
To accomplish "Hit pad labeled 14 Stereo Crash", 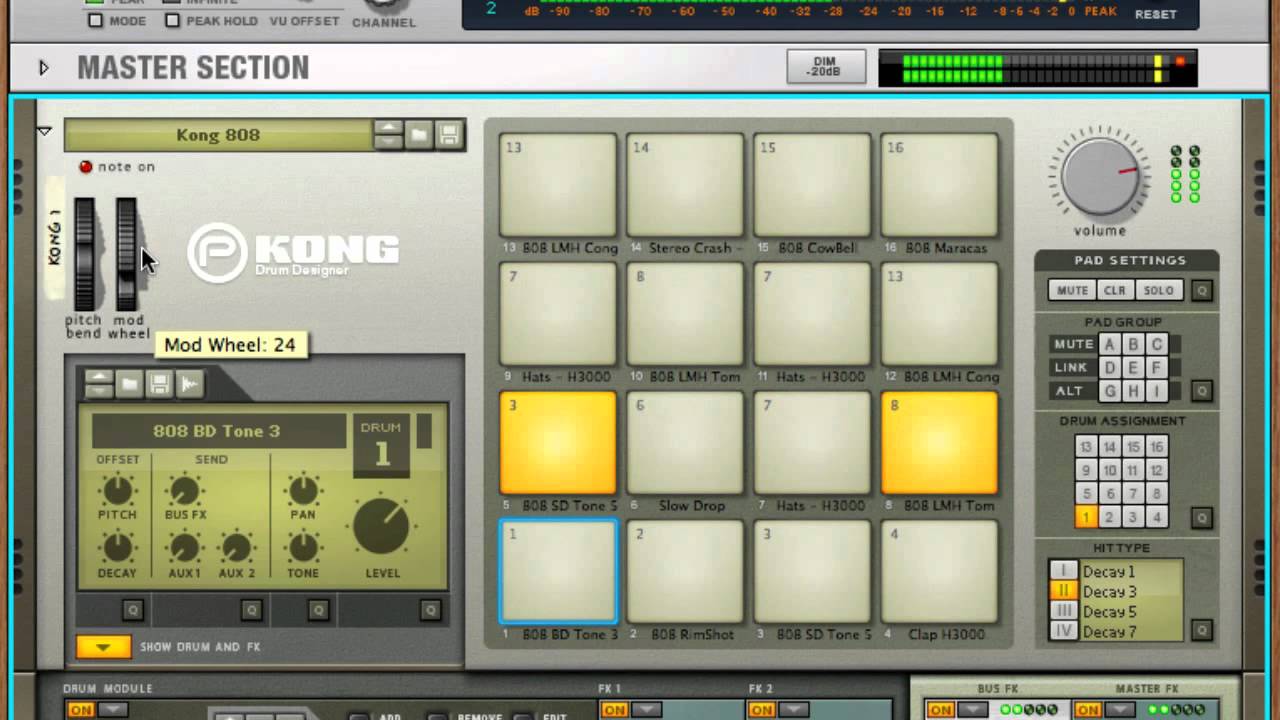I will tap(685, 186).
